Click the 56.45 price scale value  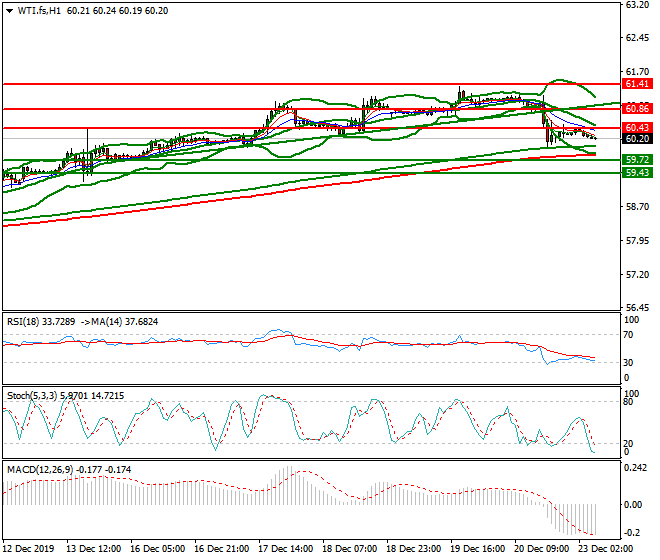coord(637,307)
